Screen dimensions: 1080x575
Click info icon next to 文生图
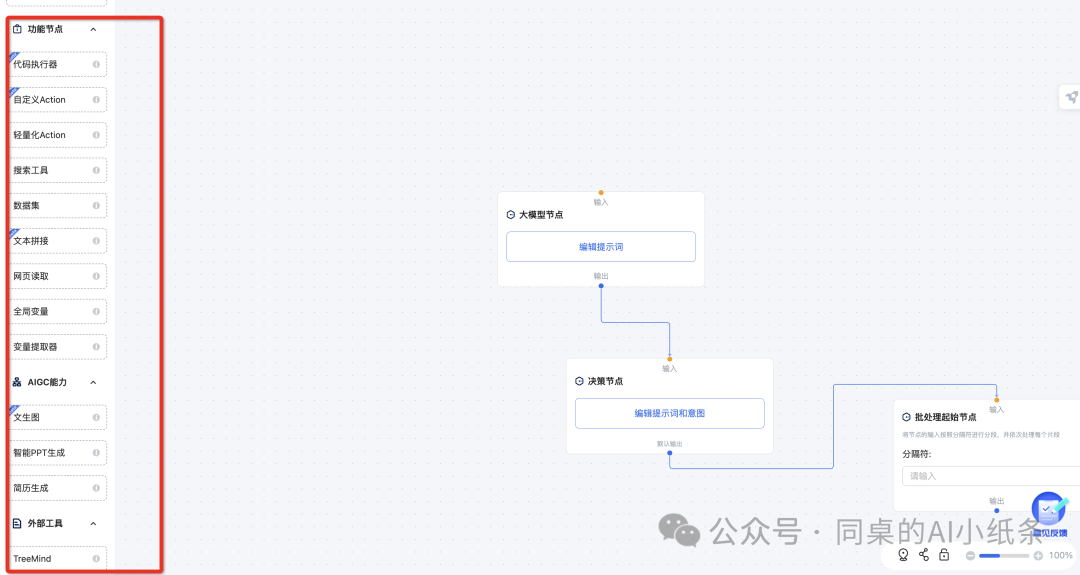point(96,417)
